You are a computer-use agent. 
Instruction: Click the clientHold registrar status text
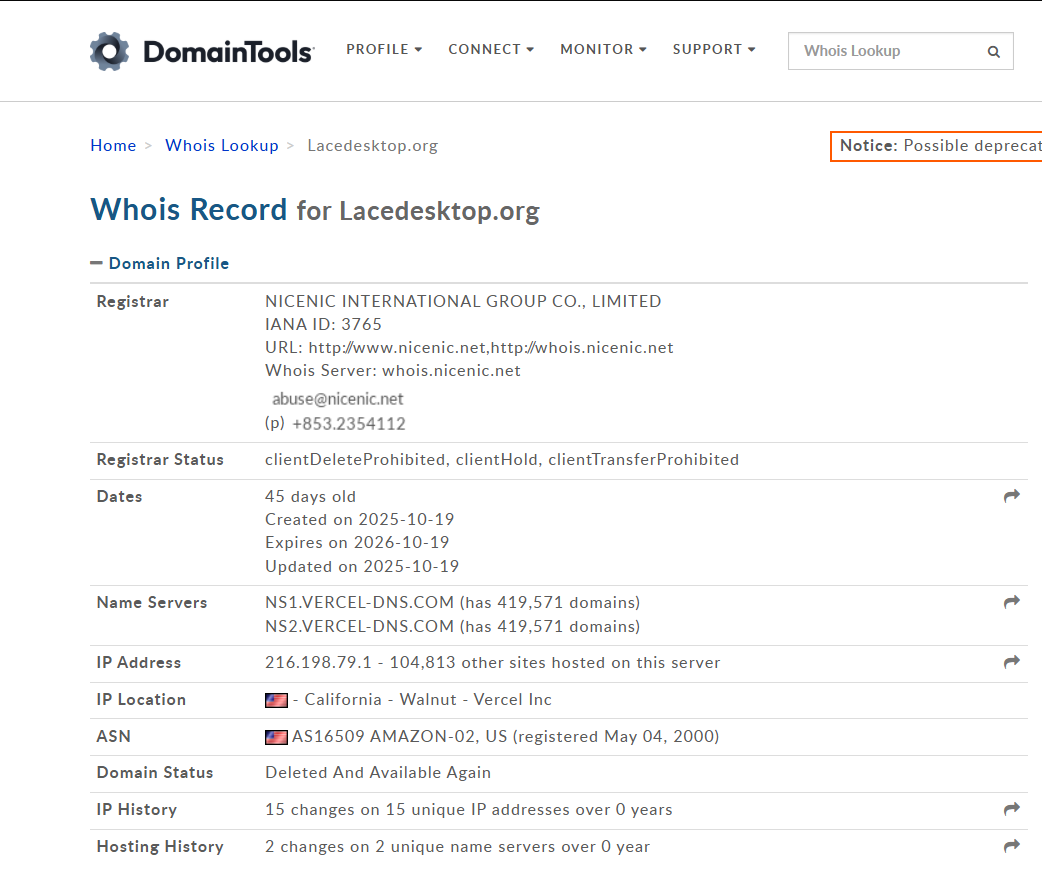(x=497, y=460)
